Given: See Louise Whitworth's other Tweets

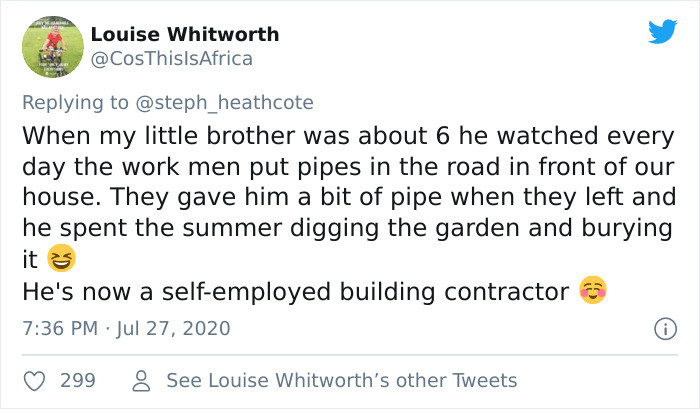Looking at the screenshot, I should pos(341,380).
